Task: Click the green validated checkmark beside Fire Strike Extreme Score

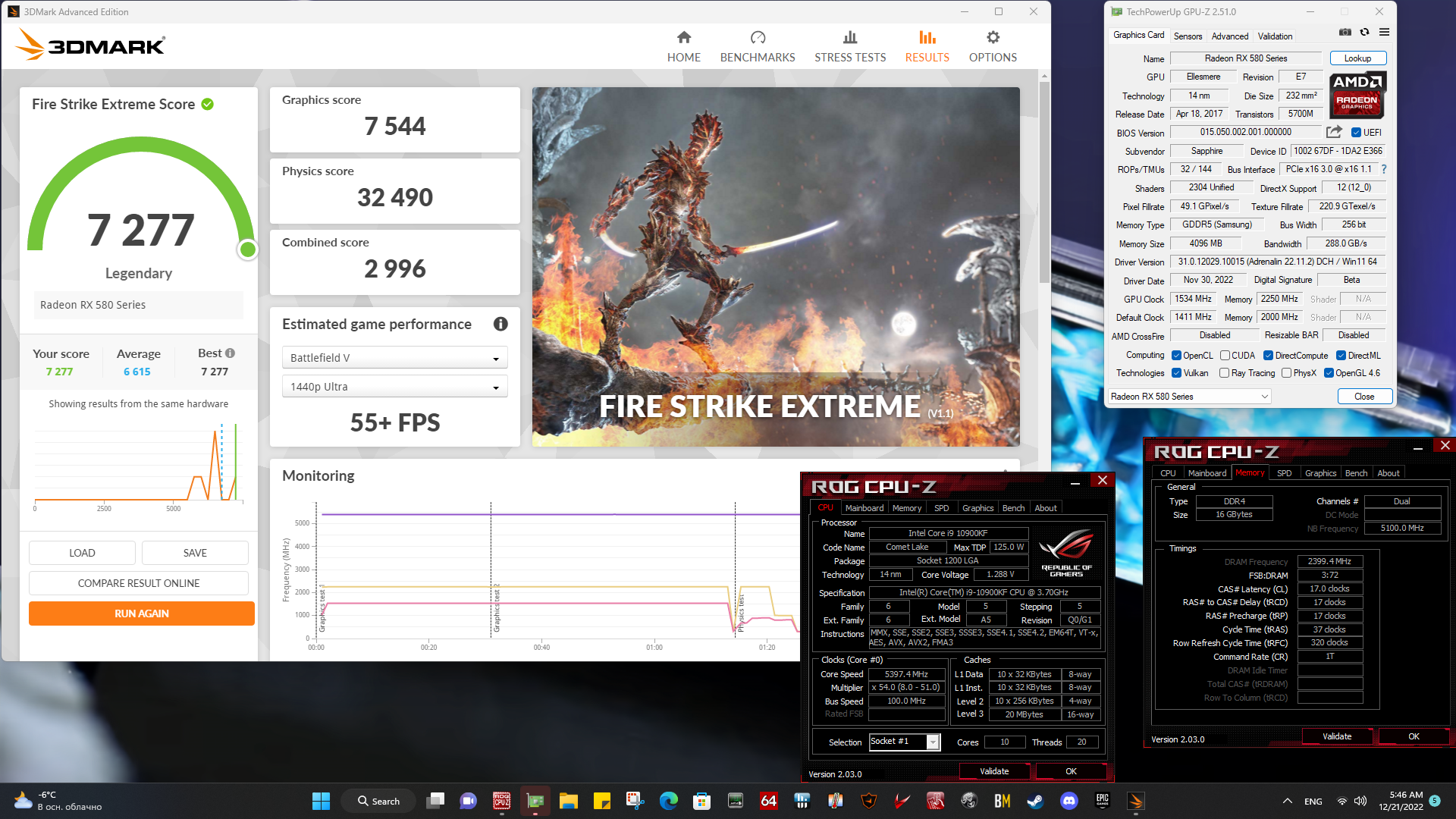Action: click(x=207, y=104)
